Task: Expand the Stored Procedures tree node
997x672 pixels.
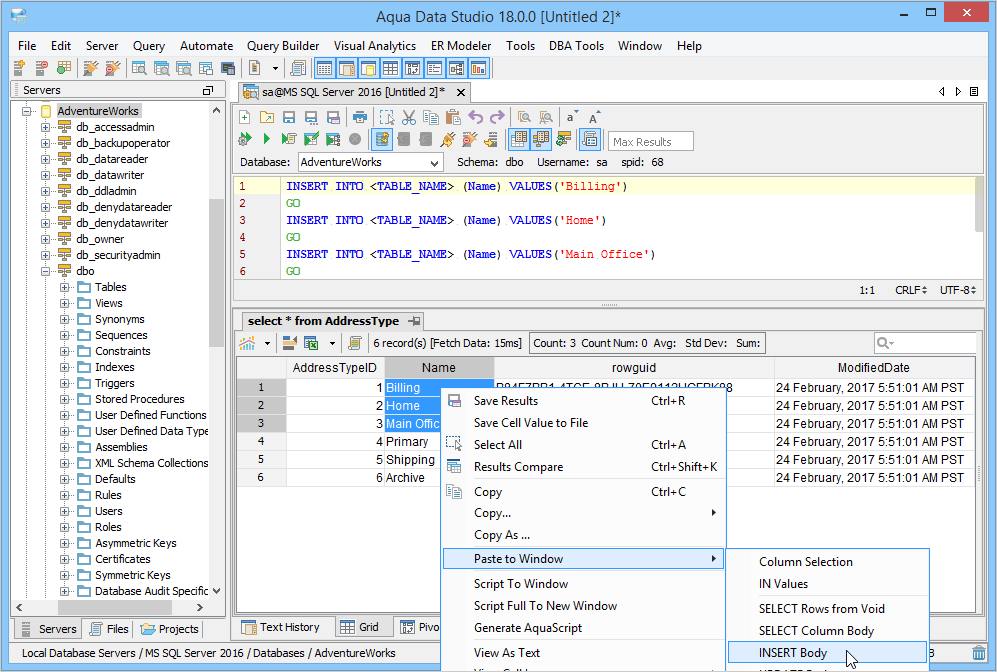Action: [x=65, y=400]
